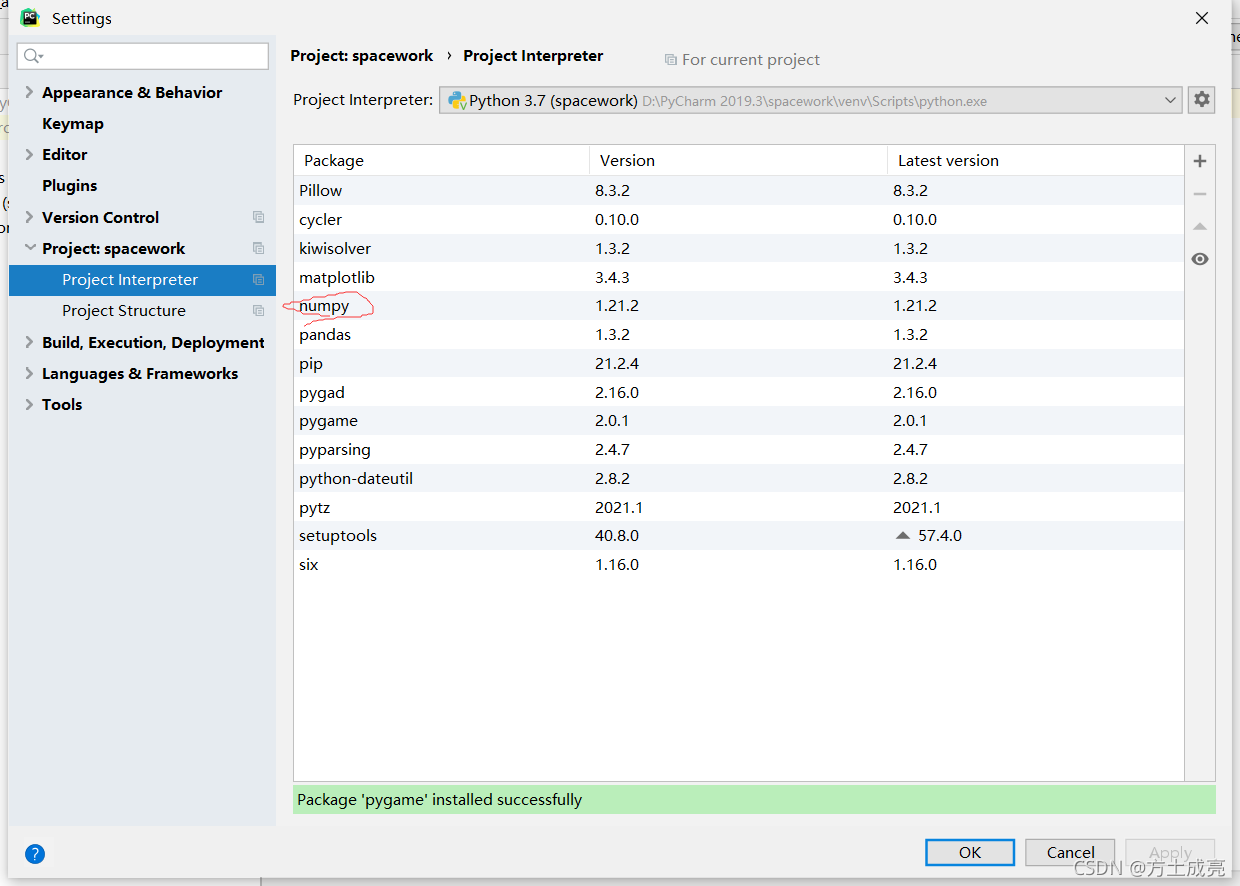Click the remove package minus icon
This screenshot has width=1240, height=886.
(1200, 194)
